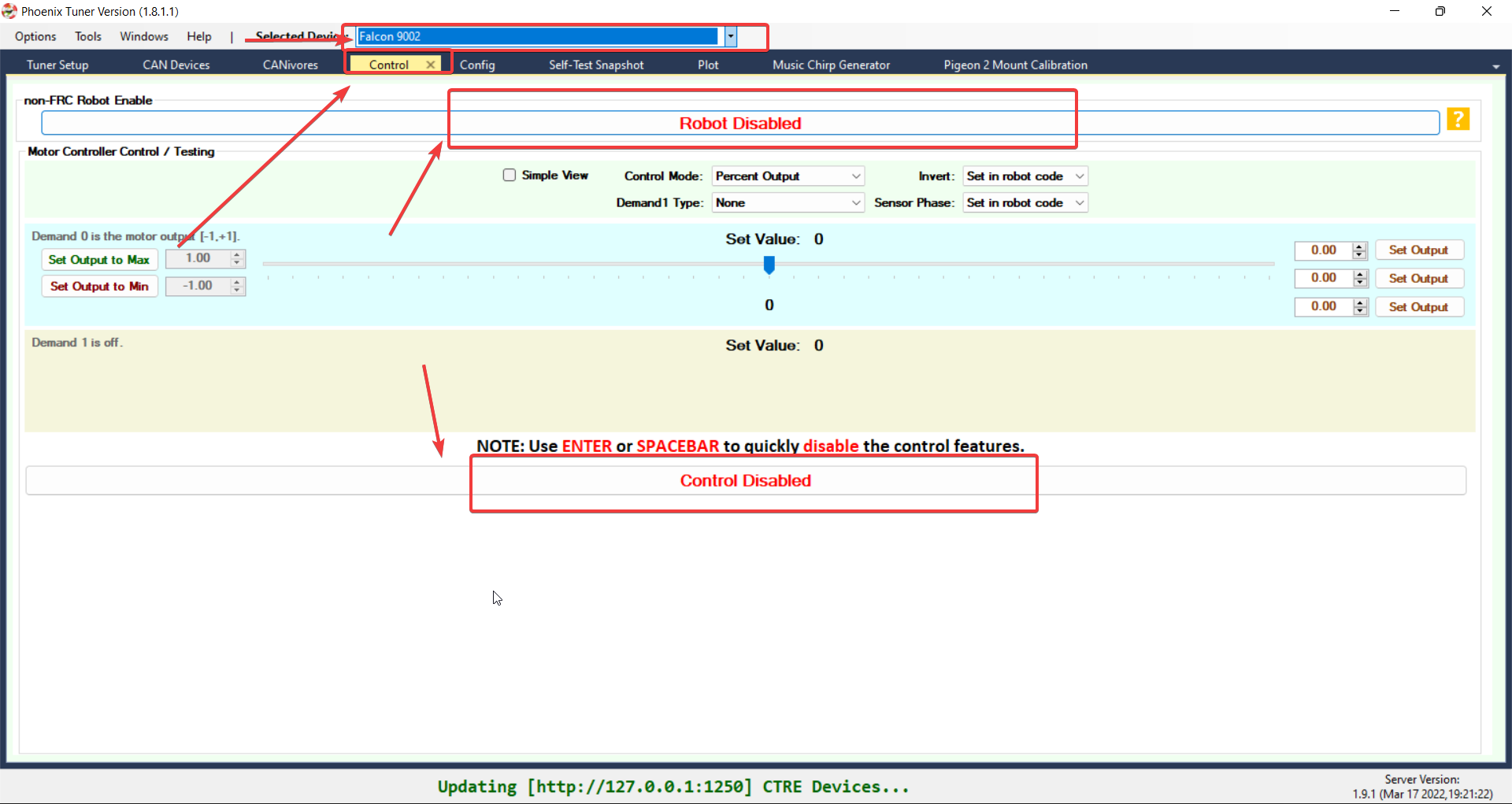
Task: Increment the first 0.00 preset with spinner up arrow
Action: click(1360, 246)
